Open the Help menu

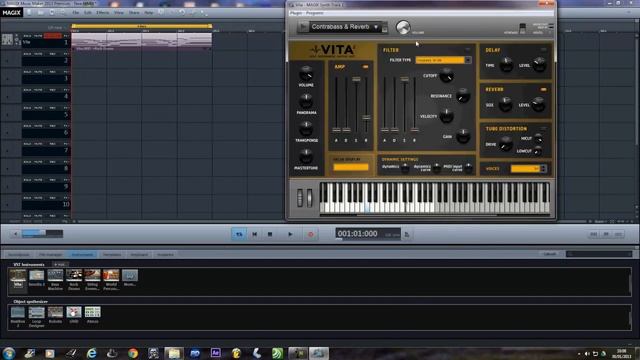(x=149, y=13)
